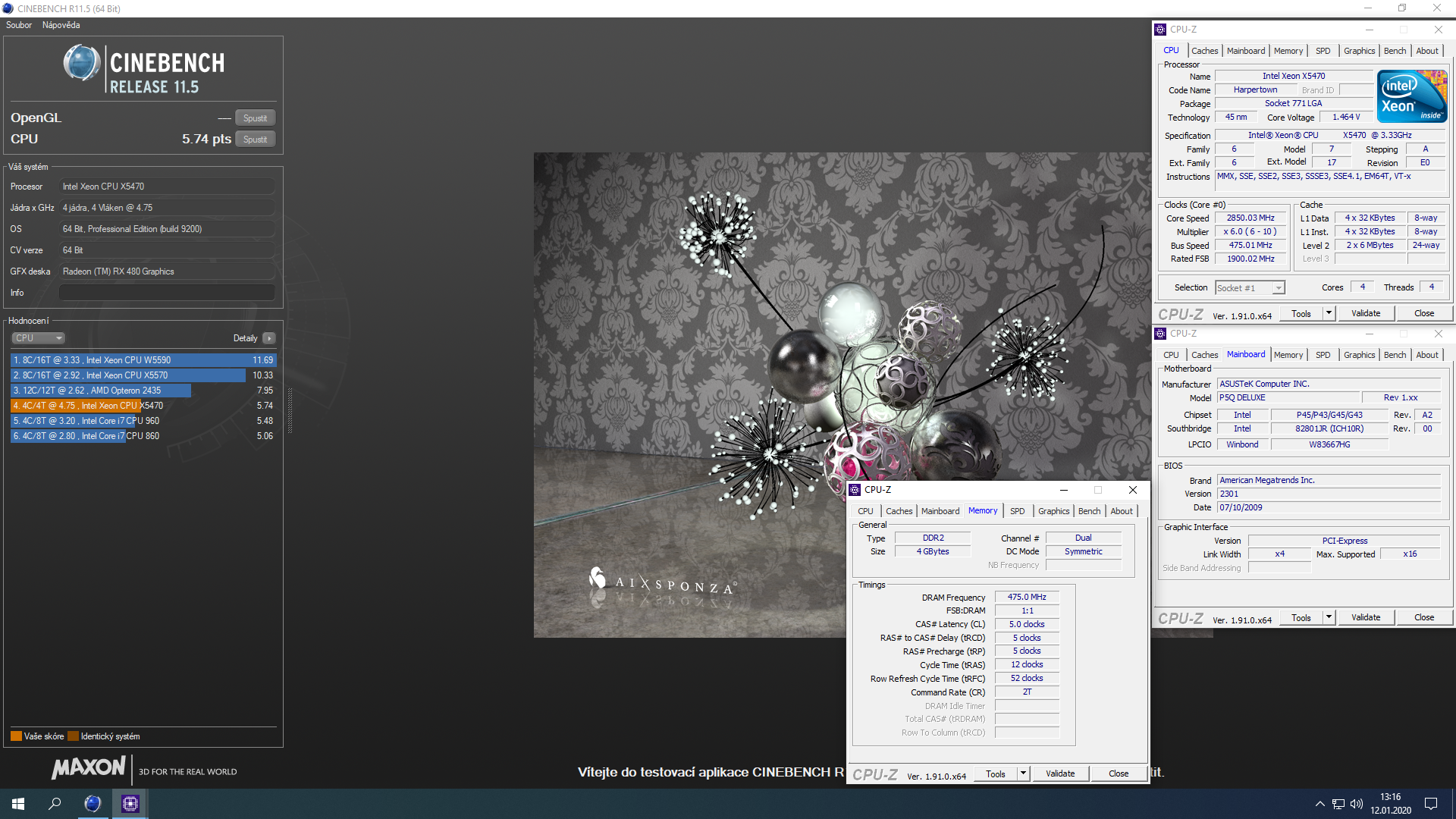The image size is (1456, 819).
Task: Switch to CPU tab in Mainboard CPU-Z window
Action: coord(1172,355)
